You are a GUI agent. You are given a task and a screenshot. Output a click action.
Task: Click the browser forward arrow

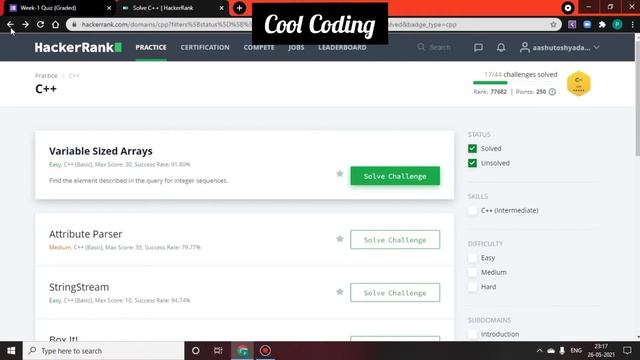pos(25,24)
